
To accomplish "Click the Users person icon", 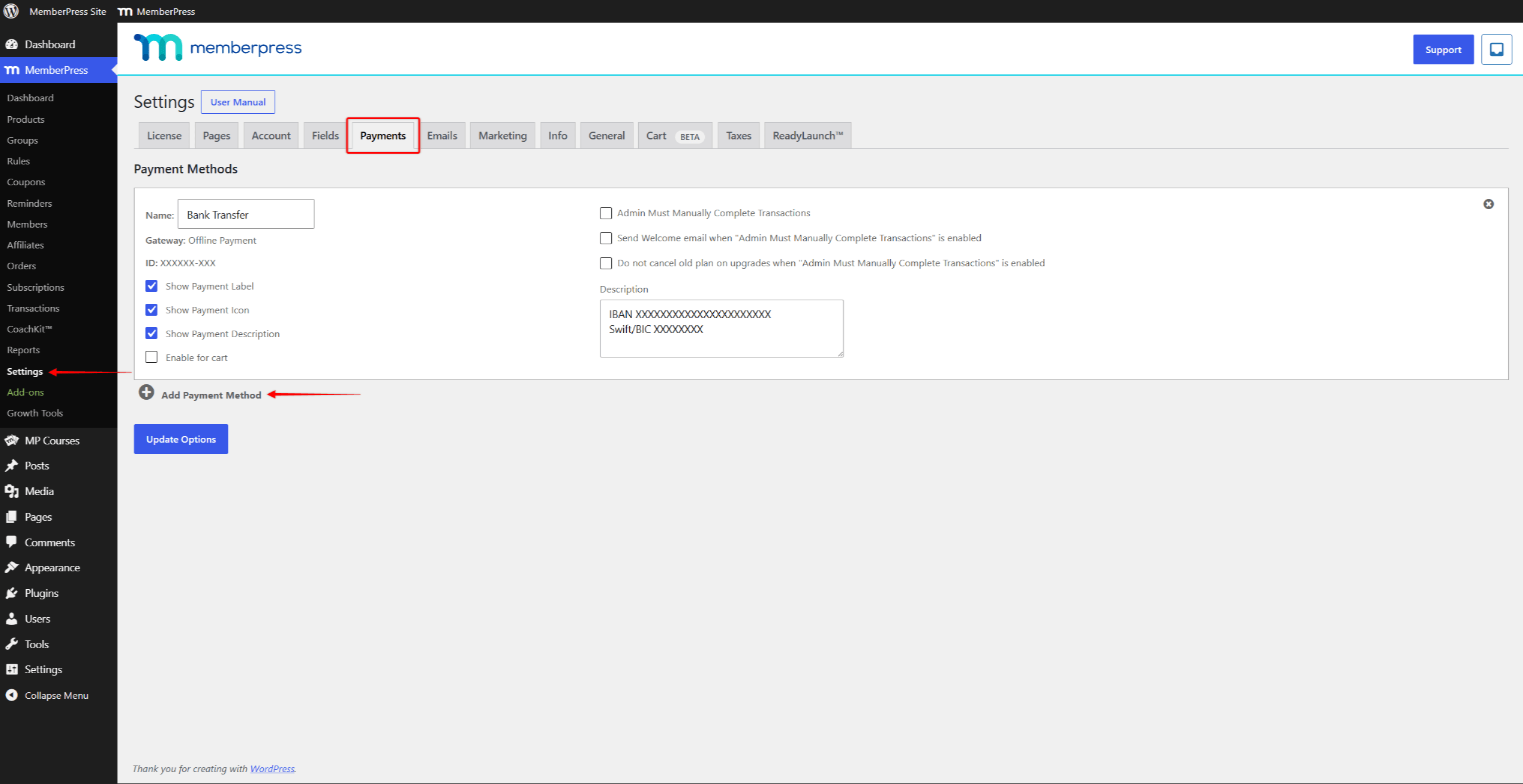I will (x=11, y=619).
